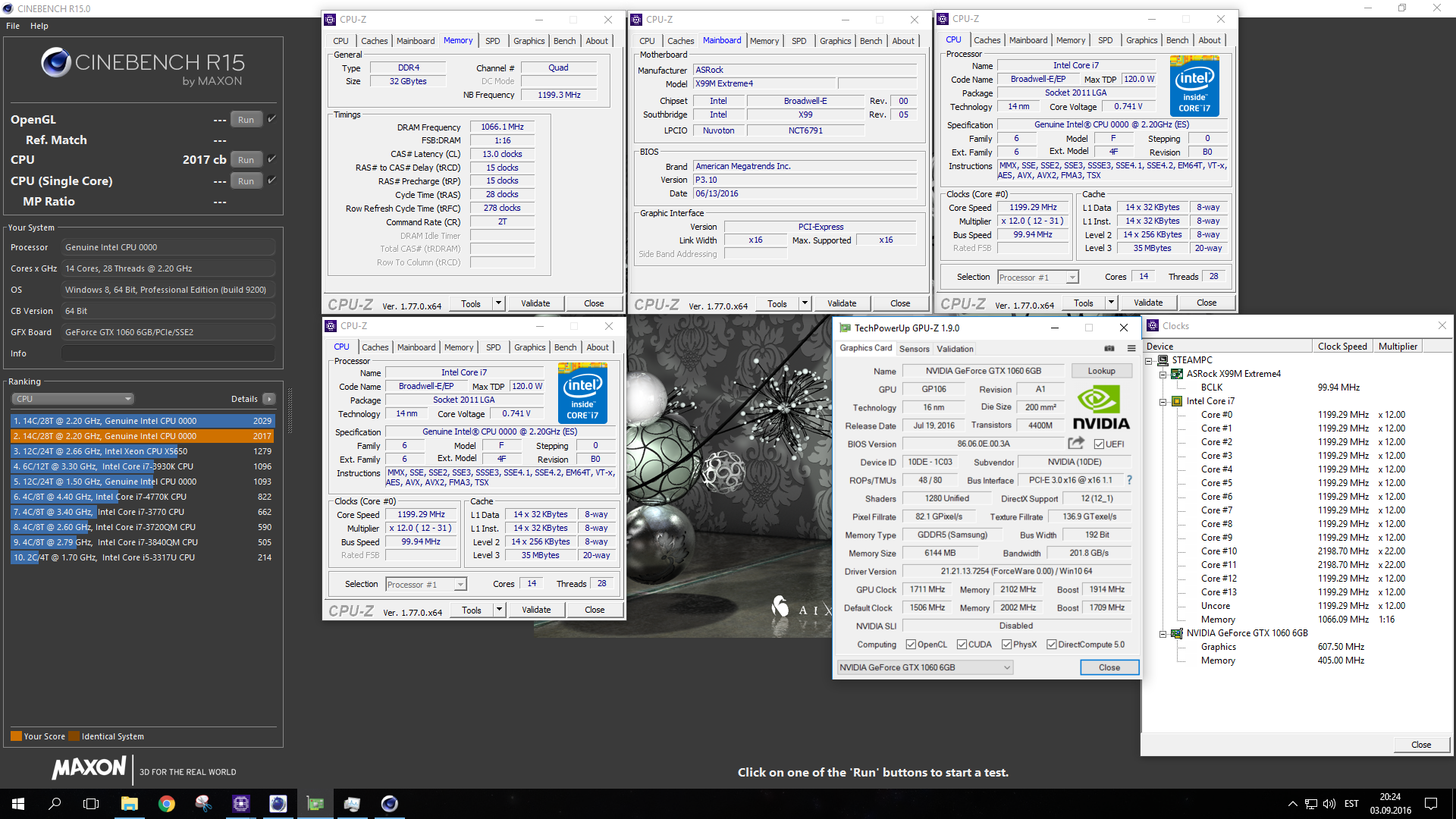Open the GPU-Z hamburger menu
Screen dimensions: 1456x819
(x=1131, y=348)
